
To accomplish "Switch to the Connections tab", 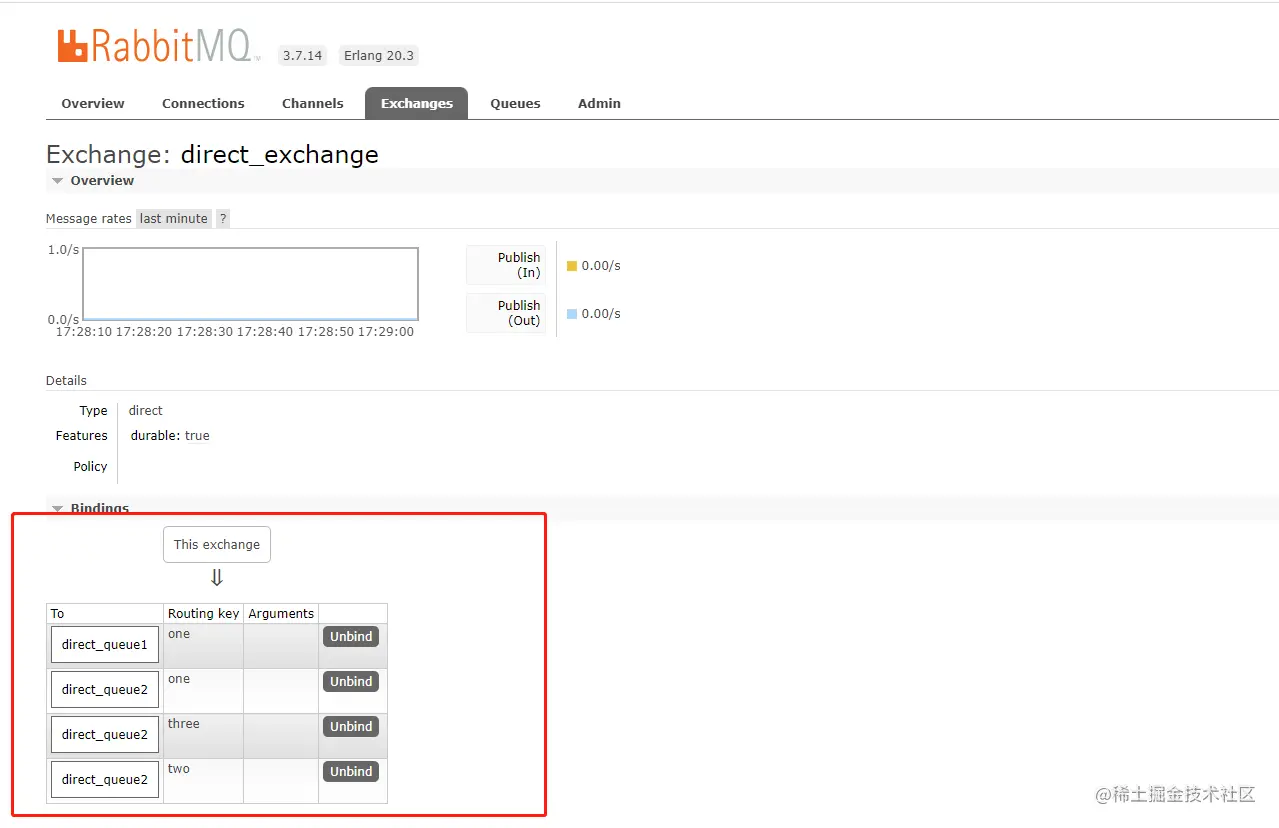I will [x=203, y=103].
